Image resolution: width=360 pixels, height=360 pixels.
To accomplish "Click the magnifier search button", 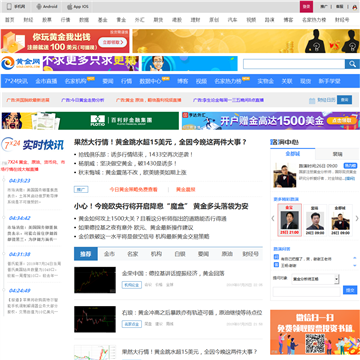I will click(352, 64).
